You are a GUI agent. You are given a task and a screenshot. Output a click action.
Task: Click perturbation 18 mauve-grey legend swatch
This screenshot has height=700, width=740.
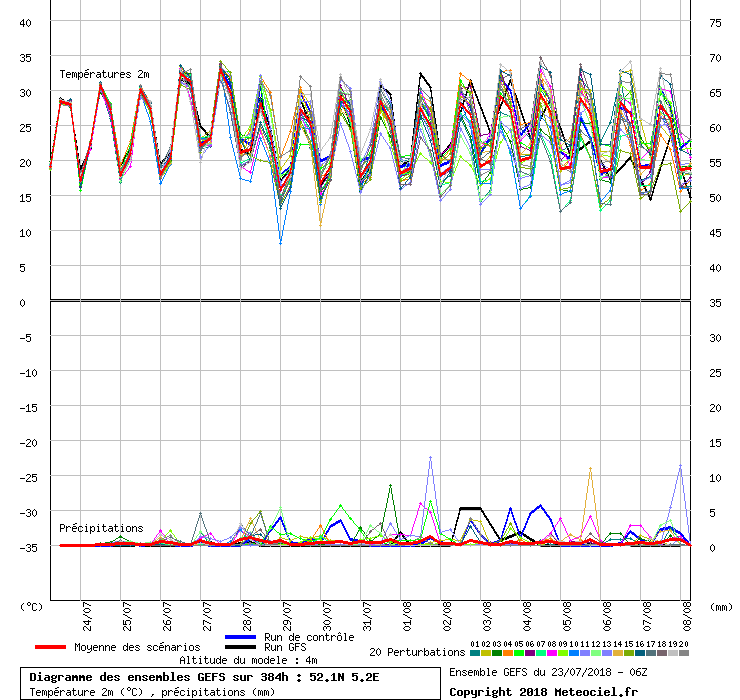pos(662,653)
